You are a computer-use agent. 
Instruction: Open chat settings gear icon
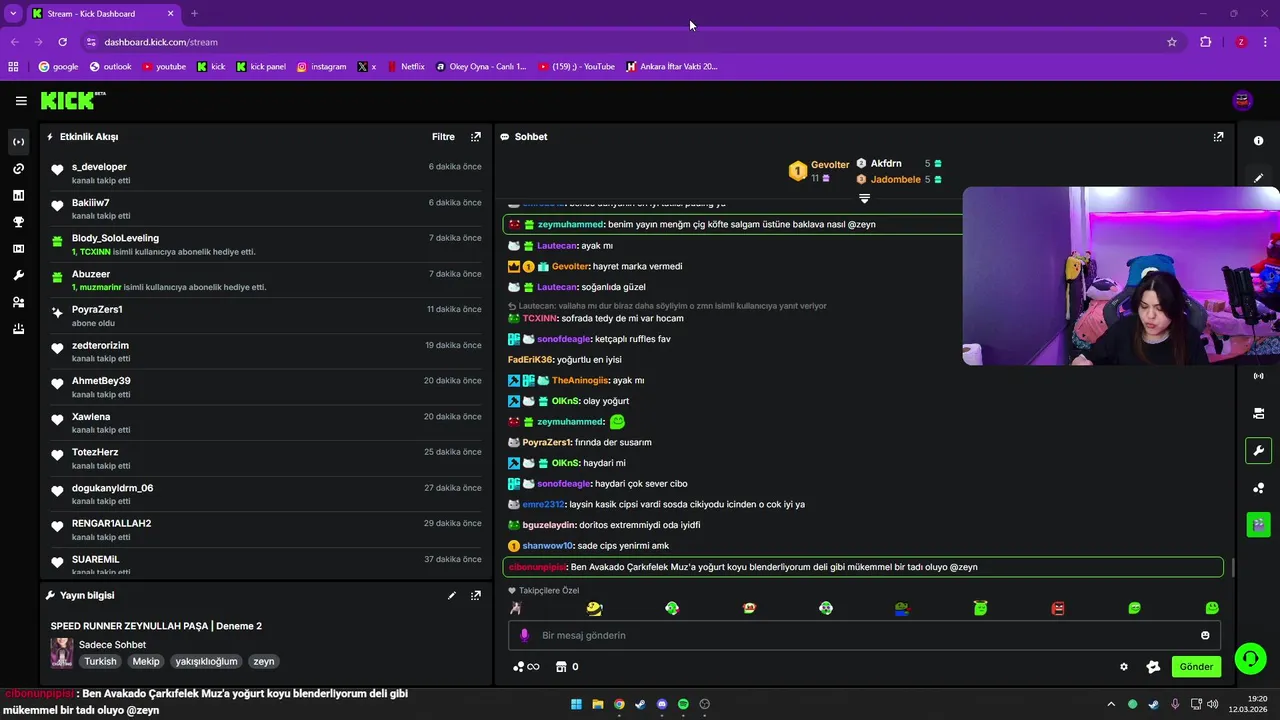(1124, 667)
